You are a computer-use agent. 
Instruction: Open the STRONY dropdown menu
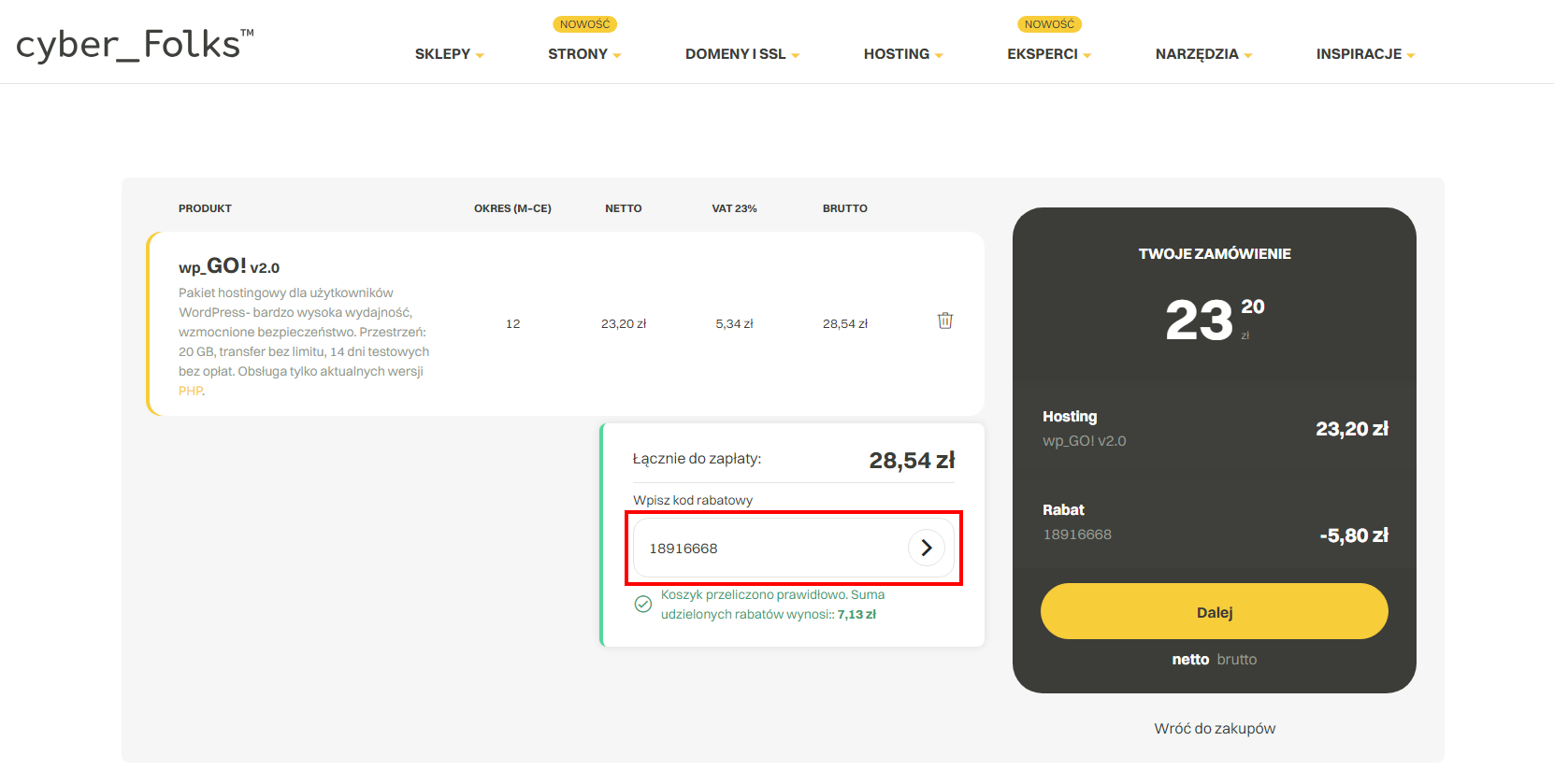584,54
